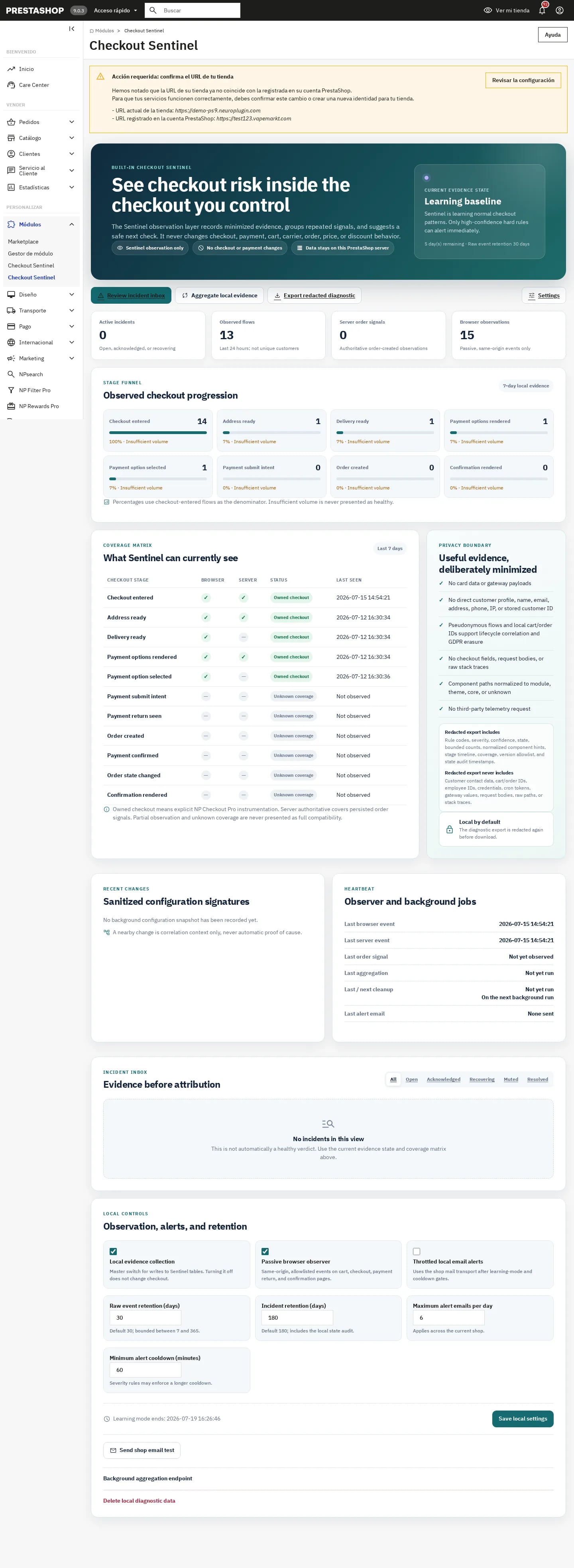Click Send shop email test button

click(x=142, y=1450)
